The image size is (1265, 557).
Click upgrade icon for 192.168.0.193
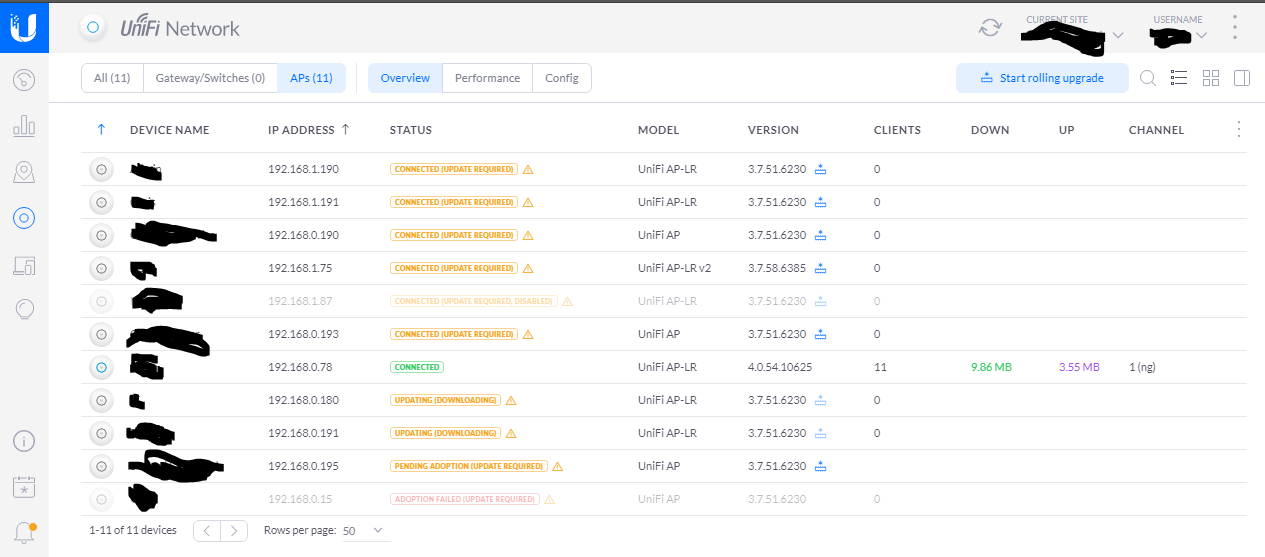821,334
